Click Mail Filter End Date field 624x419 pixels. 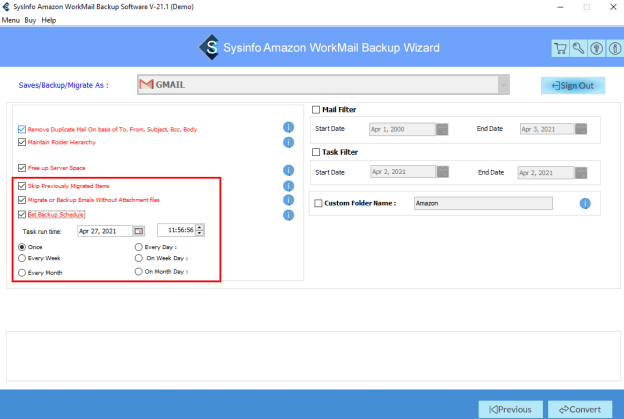pyautogui.click(x=547, y=129)
